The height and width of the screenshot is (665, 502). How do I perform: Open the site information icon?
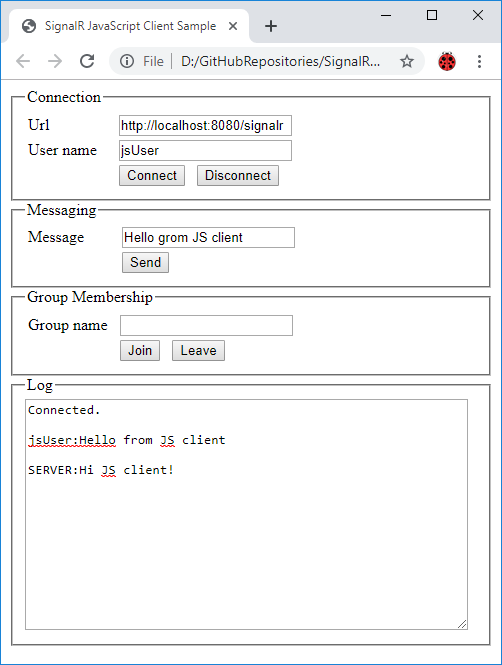pyautogui.click(x=126, y=61)
